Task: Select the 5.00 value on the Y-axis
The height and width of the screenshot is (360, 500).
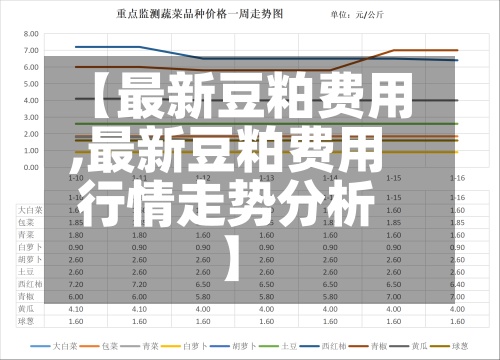Action: coord(31,84)
